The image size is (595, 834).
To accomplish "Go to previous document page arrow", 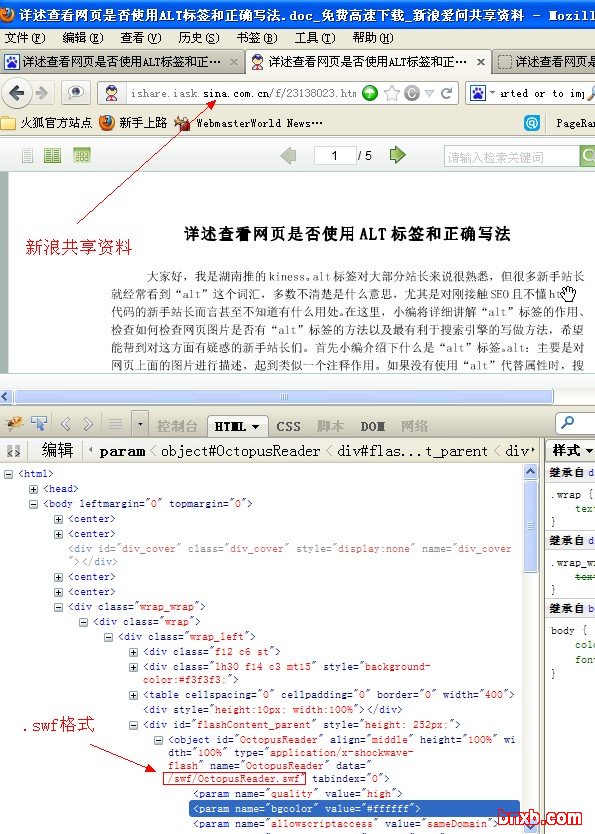I will pyautogui.click(x=288, y=155).
